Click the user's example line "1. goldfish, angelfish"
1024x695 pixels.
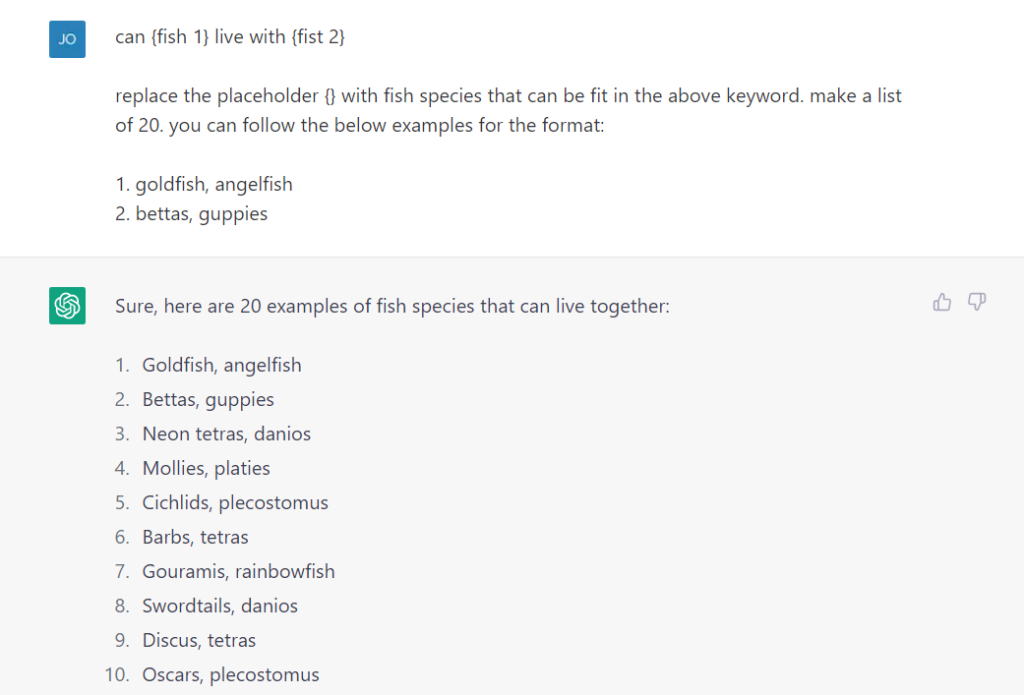tap(204, 184)
